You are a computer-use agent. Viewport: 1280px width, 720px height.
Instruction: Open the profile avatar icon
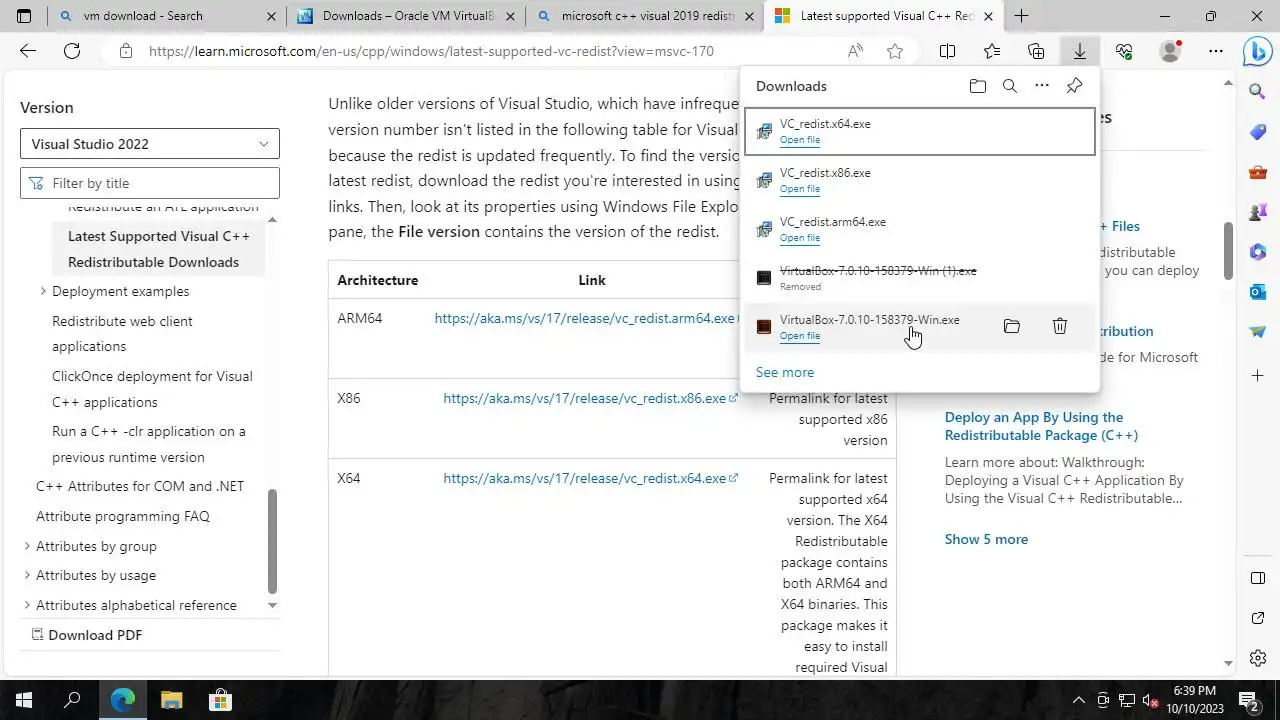(1170, 51)
